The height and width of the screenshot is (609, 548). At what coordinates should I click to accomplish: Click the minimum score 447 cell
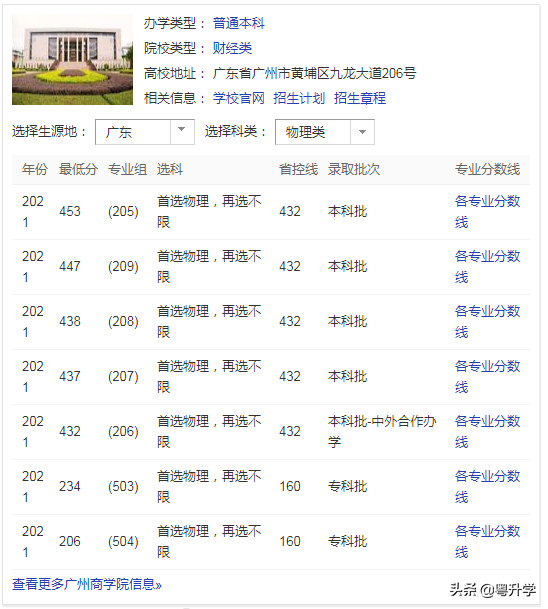pyautogui.click(x=70, y=266)
